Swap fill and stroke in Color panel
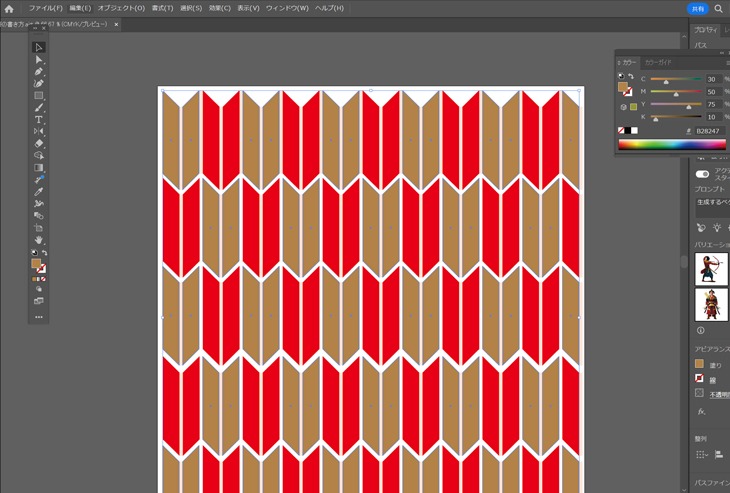This screenshot has width=730, height=493. coord(631,76)
